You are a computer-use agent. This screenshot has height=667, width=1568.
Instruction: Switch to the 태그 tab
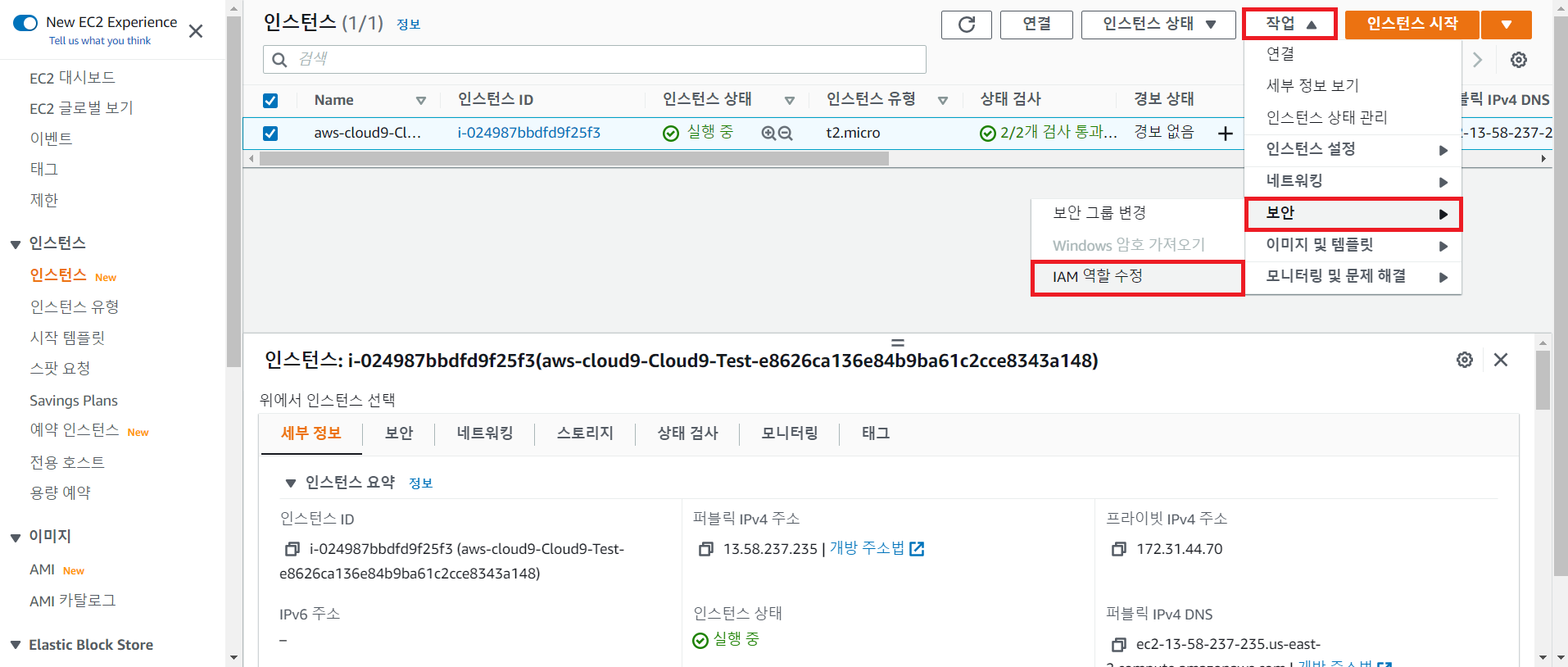875,433
